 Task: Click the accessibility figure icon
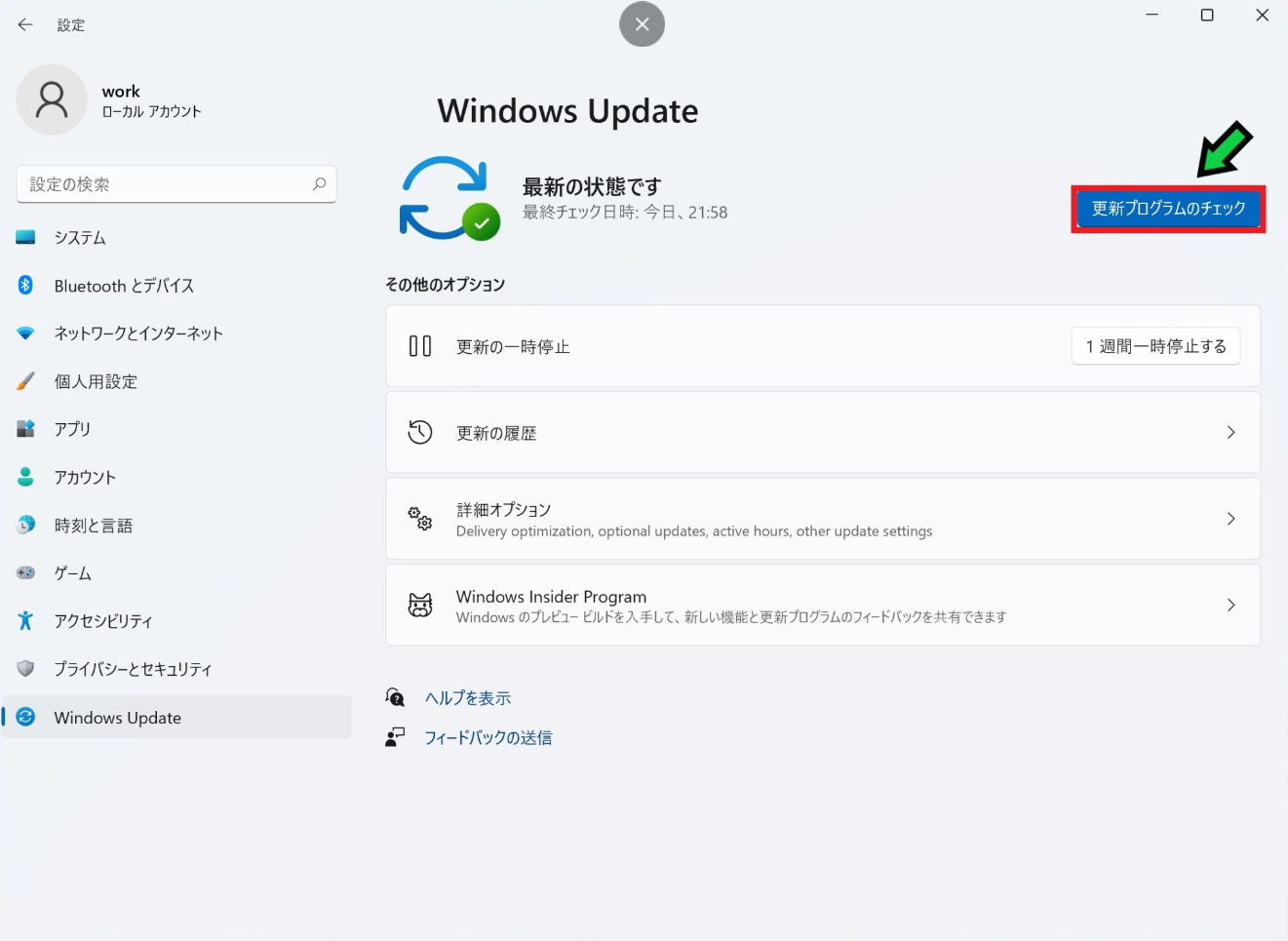pyautogui.click(x=26, y=620)
